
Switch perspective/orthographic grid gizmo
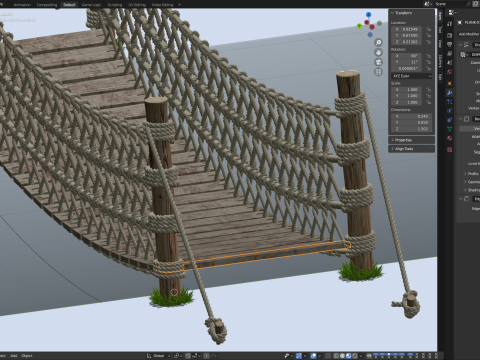(x=378, y=72)
